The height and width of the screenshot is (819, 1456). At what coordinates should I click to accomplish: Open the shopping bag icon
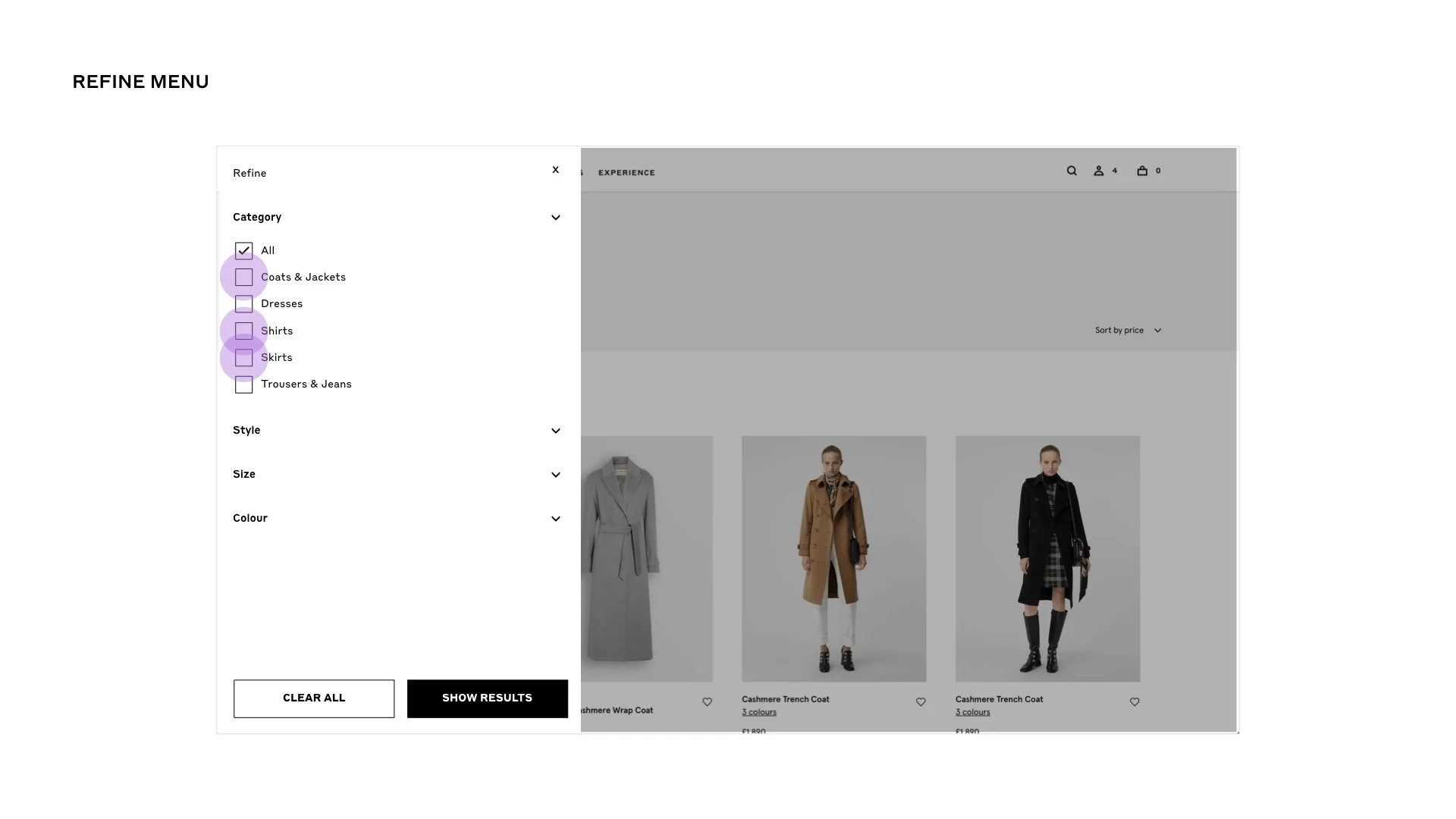[1142, 171]
